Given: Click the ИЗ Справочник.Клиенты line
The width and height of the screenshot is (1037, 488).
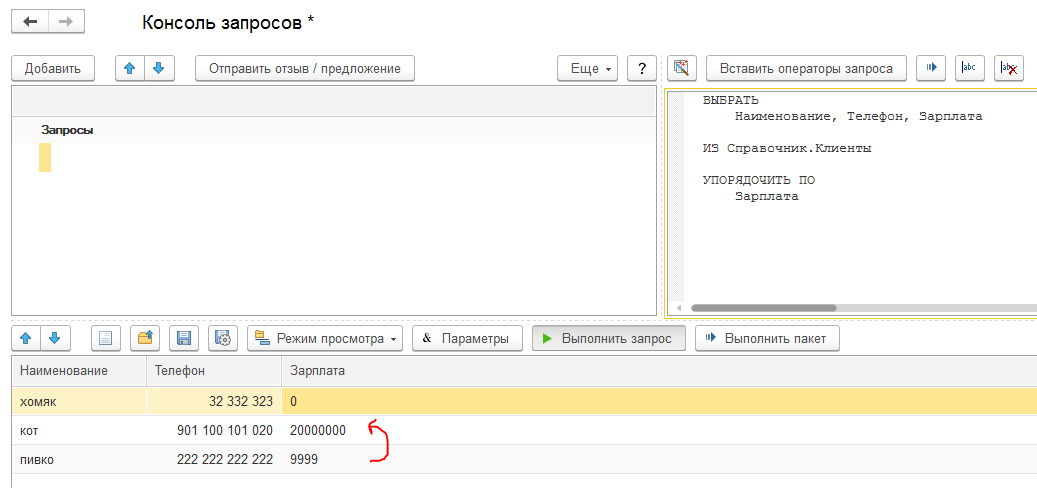Looking at the screenshot, I should [787, 148].
